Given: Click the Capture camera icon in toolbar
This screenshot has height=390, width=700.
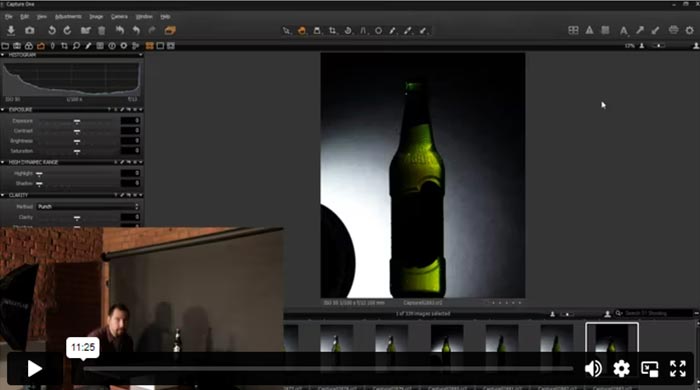Looking at the screenshot, I should point(29,30).
